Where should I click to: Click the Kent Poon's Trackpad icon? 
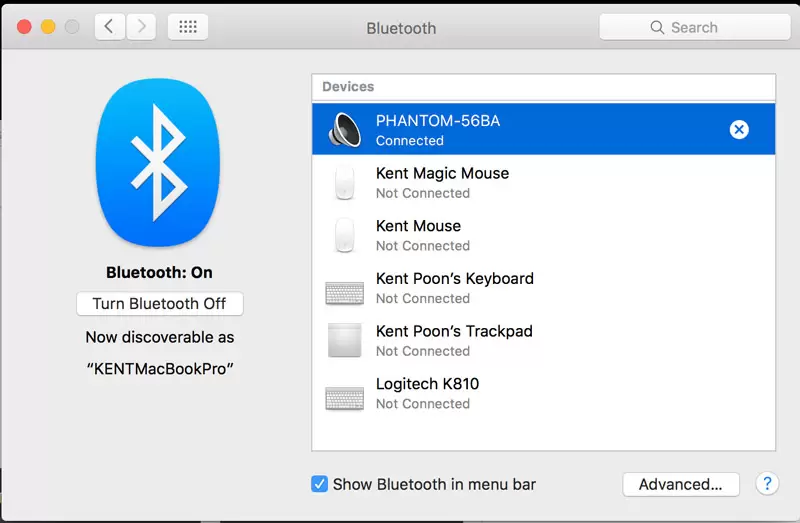(x=345, y=341)
